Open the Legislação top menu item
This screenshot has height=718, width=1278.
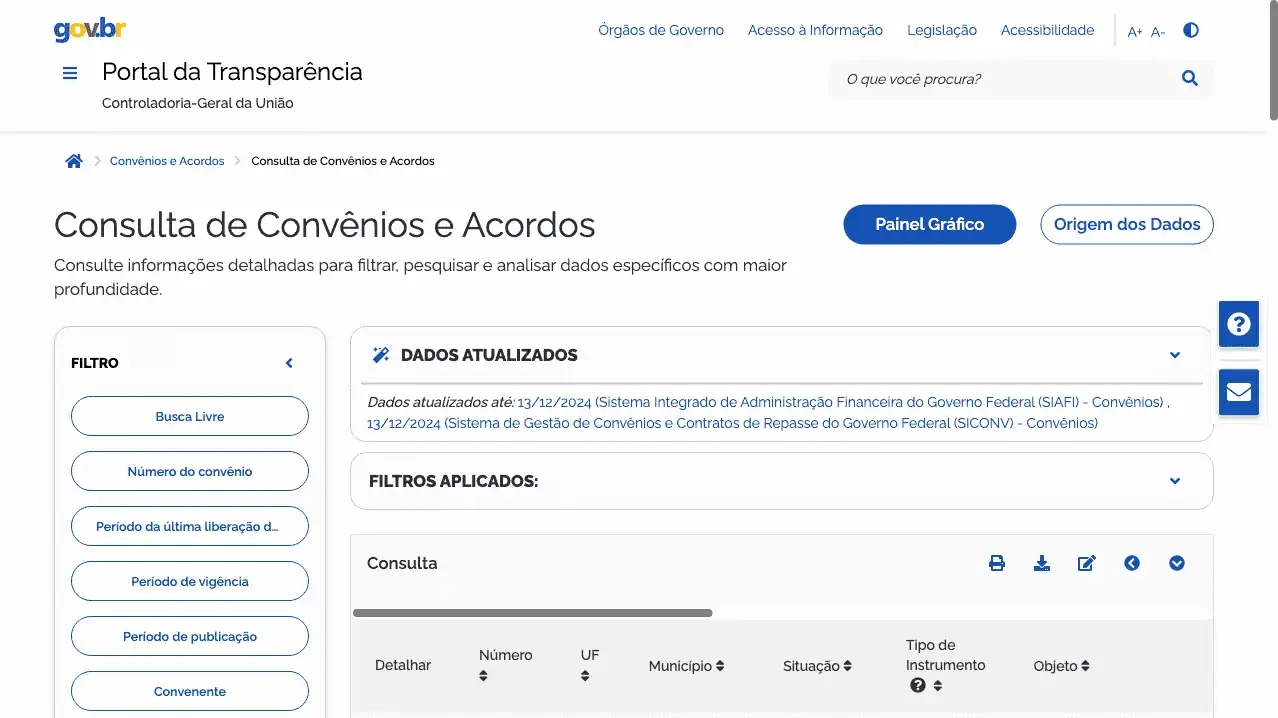[x=941, y=30]
